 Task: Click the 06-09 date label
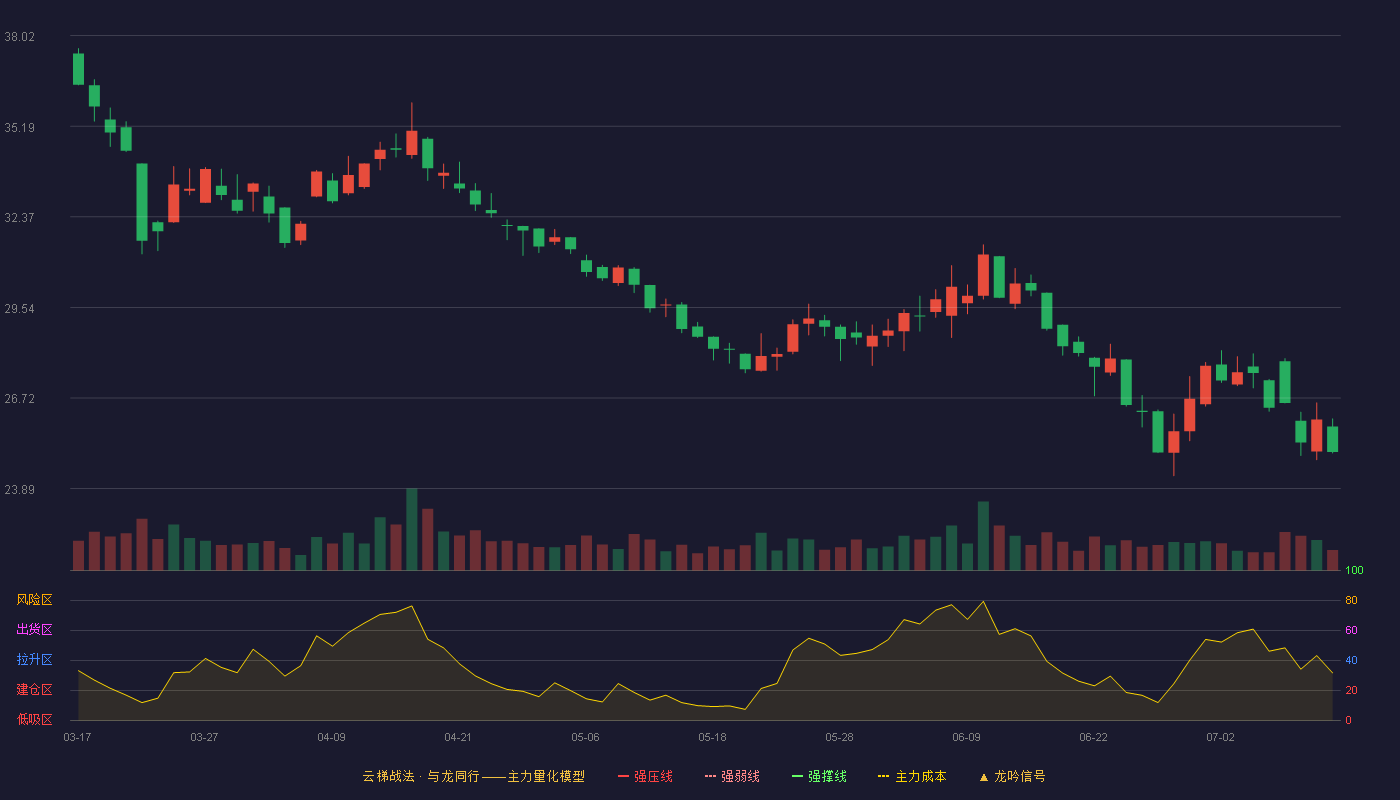[966, 737]
